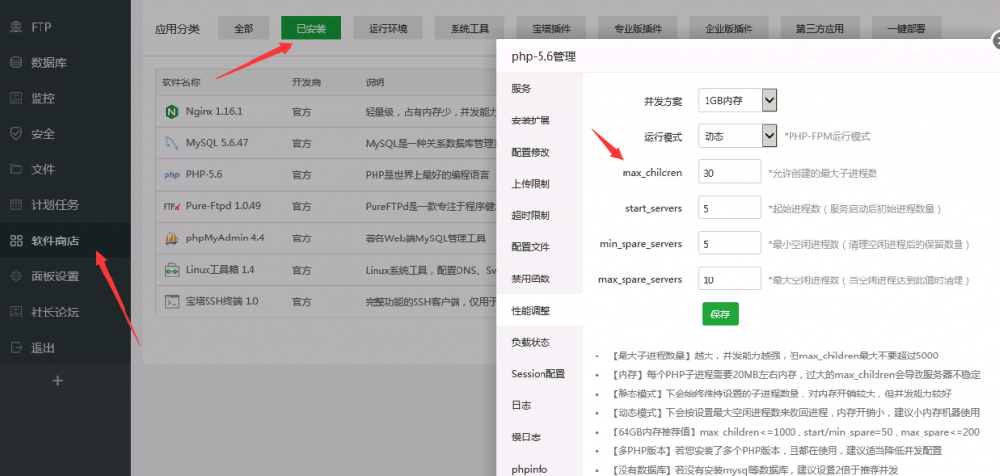Image resolution: width=1000 pixels, height=476 pixels.
Task: Open the 服务 tab in php manager
Action: (540, 89)
